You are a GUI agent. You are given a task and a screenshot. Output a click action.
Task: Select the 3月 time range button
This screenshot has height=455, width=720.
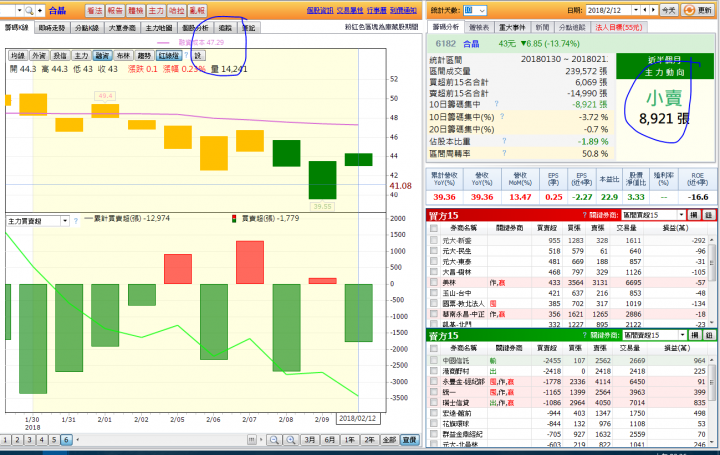(x=310, y=440)
